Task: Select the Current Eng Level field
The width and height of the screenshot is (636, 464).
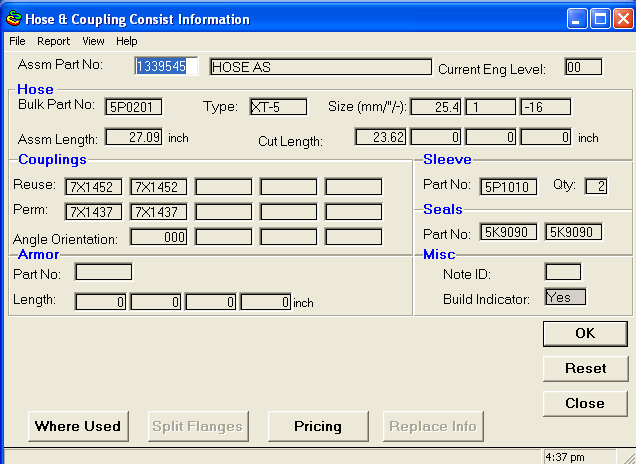Action: coord(583,67)
